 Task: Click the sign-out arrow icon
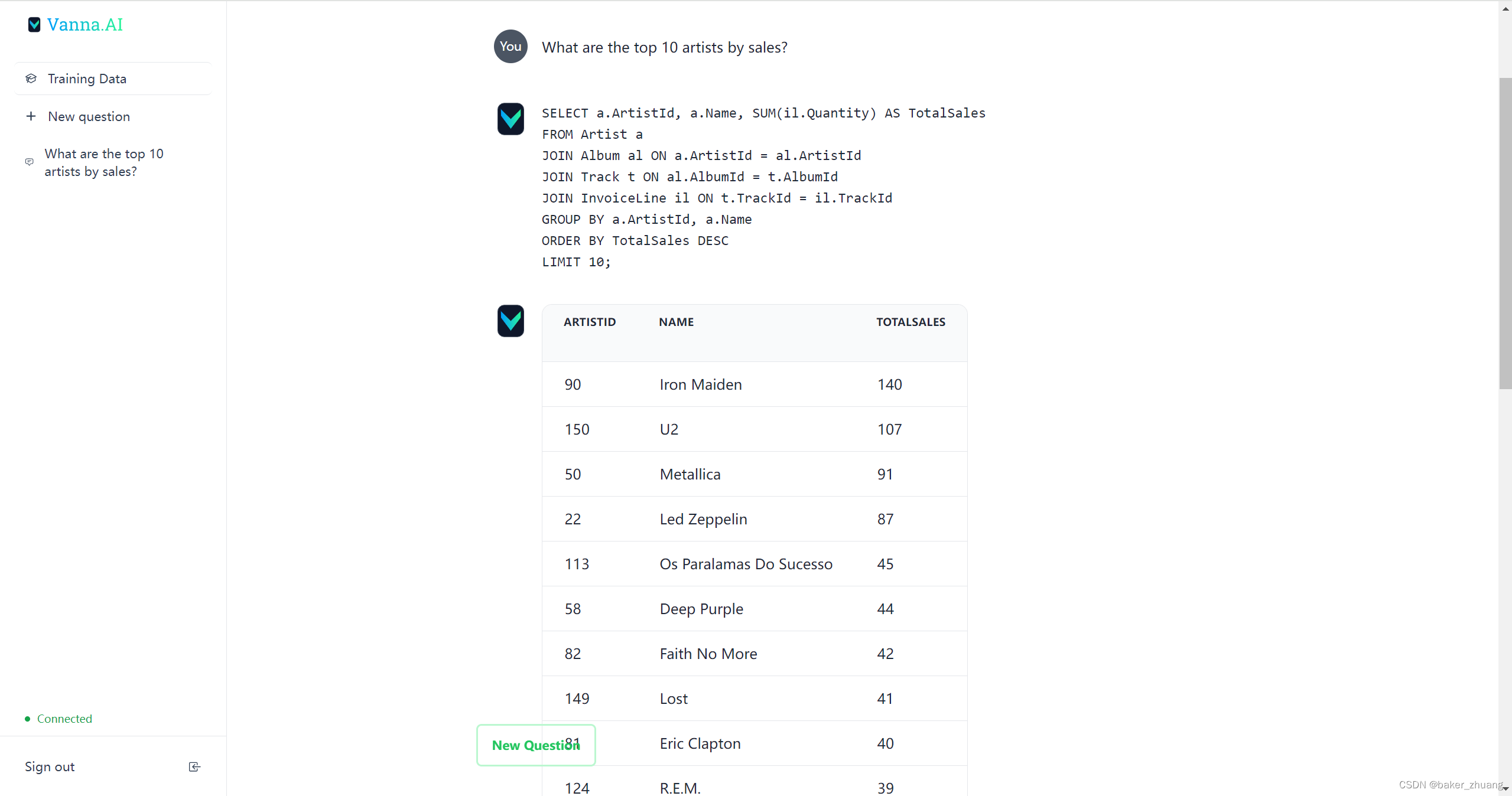(194, 766)
